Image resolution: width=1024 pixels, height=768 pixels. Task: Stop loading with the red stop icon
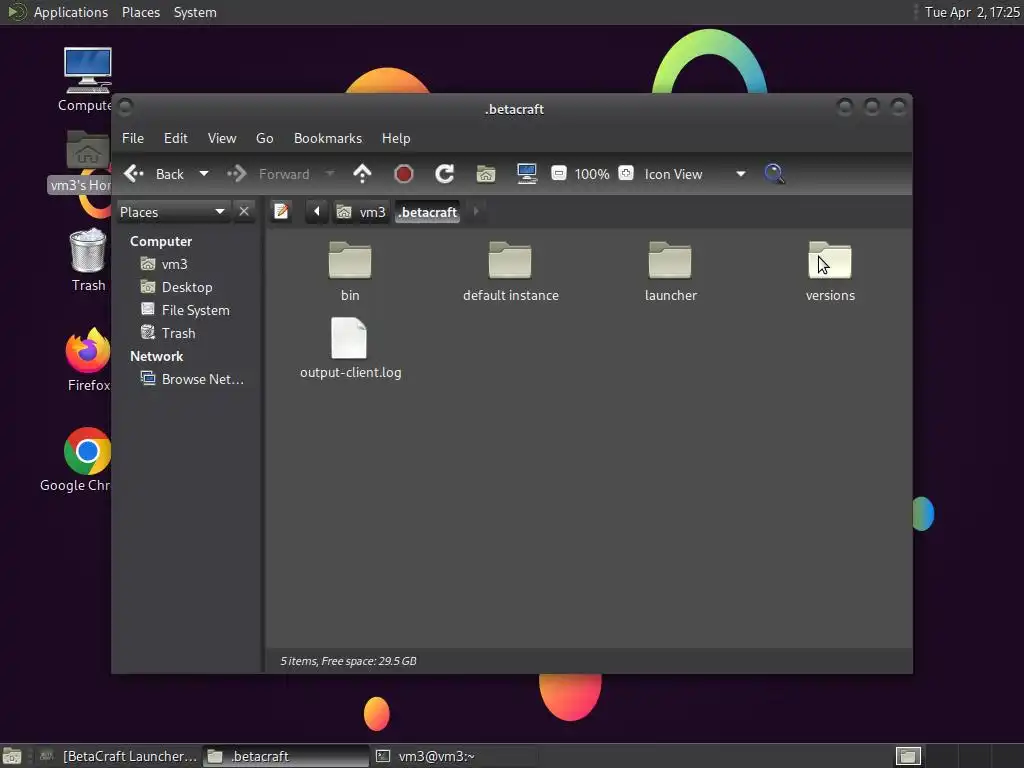(404, 174)
